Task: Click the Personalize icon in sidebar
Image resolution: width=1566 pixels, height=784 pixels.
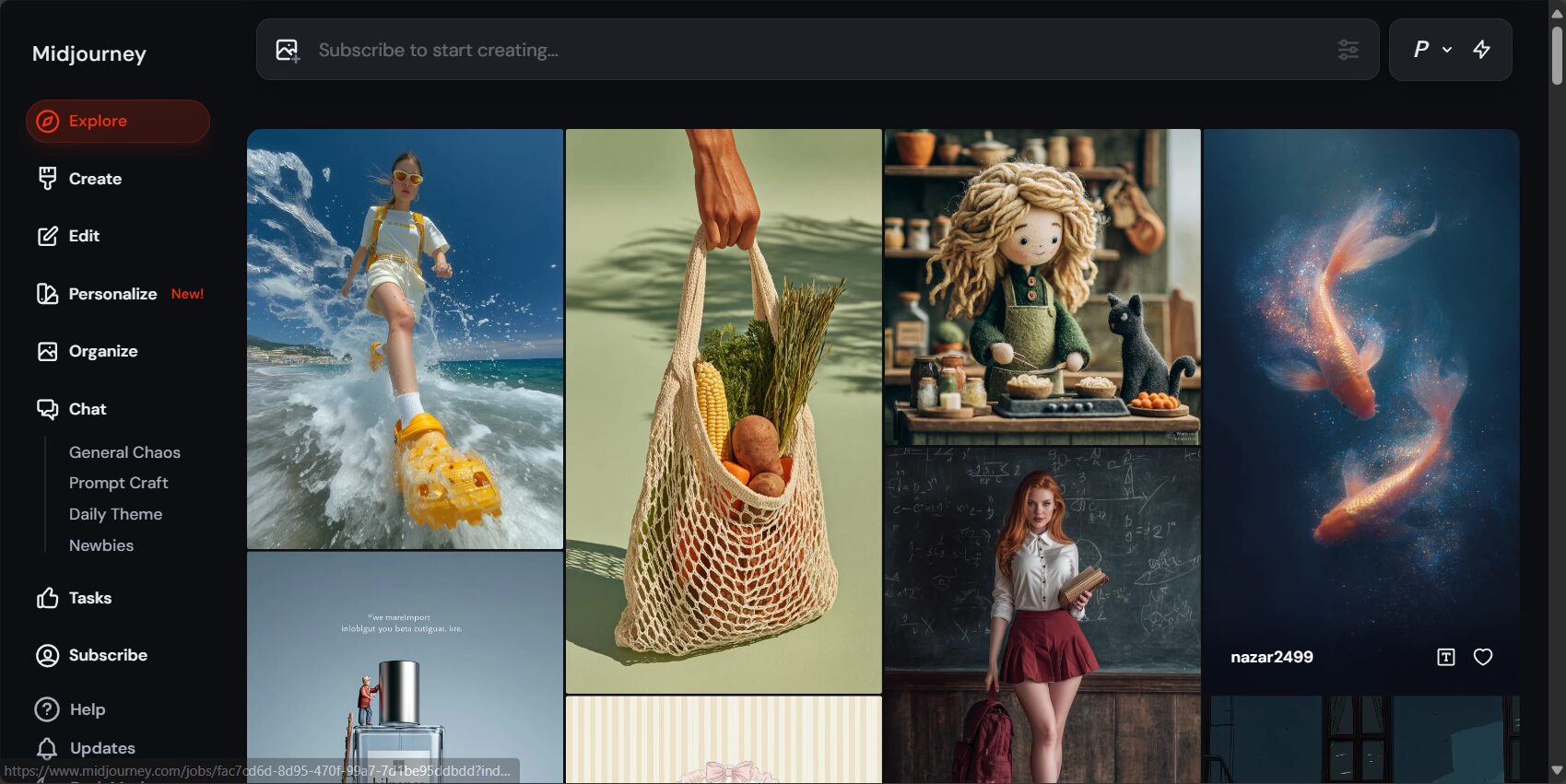Action: pos(47,294)
